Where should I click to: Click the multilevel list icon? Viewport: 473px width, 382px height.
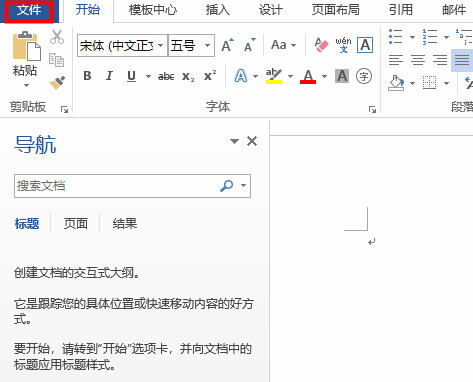click(465, 37)
